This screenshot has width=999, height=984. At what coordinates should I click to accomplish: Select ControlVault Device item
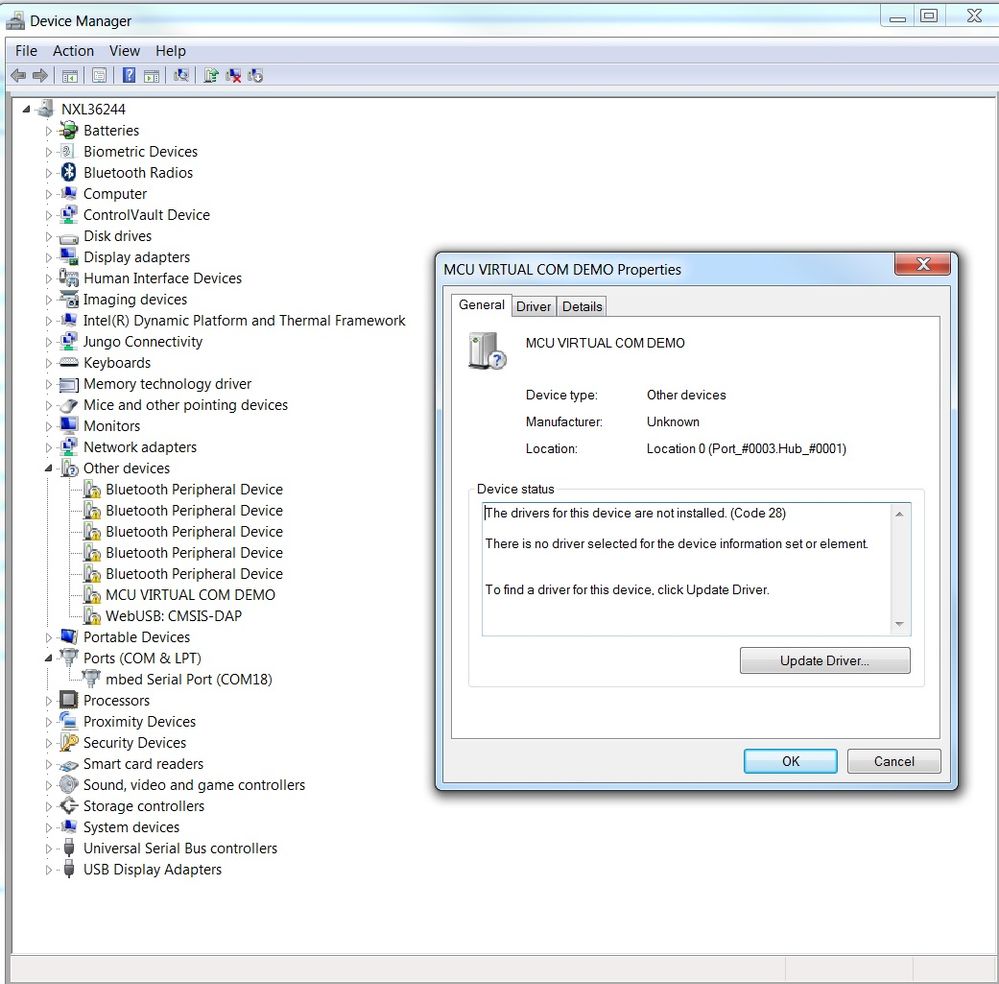click(147, 215)
